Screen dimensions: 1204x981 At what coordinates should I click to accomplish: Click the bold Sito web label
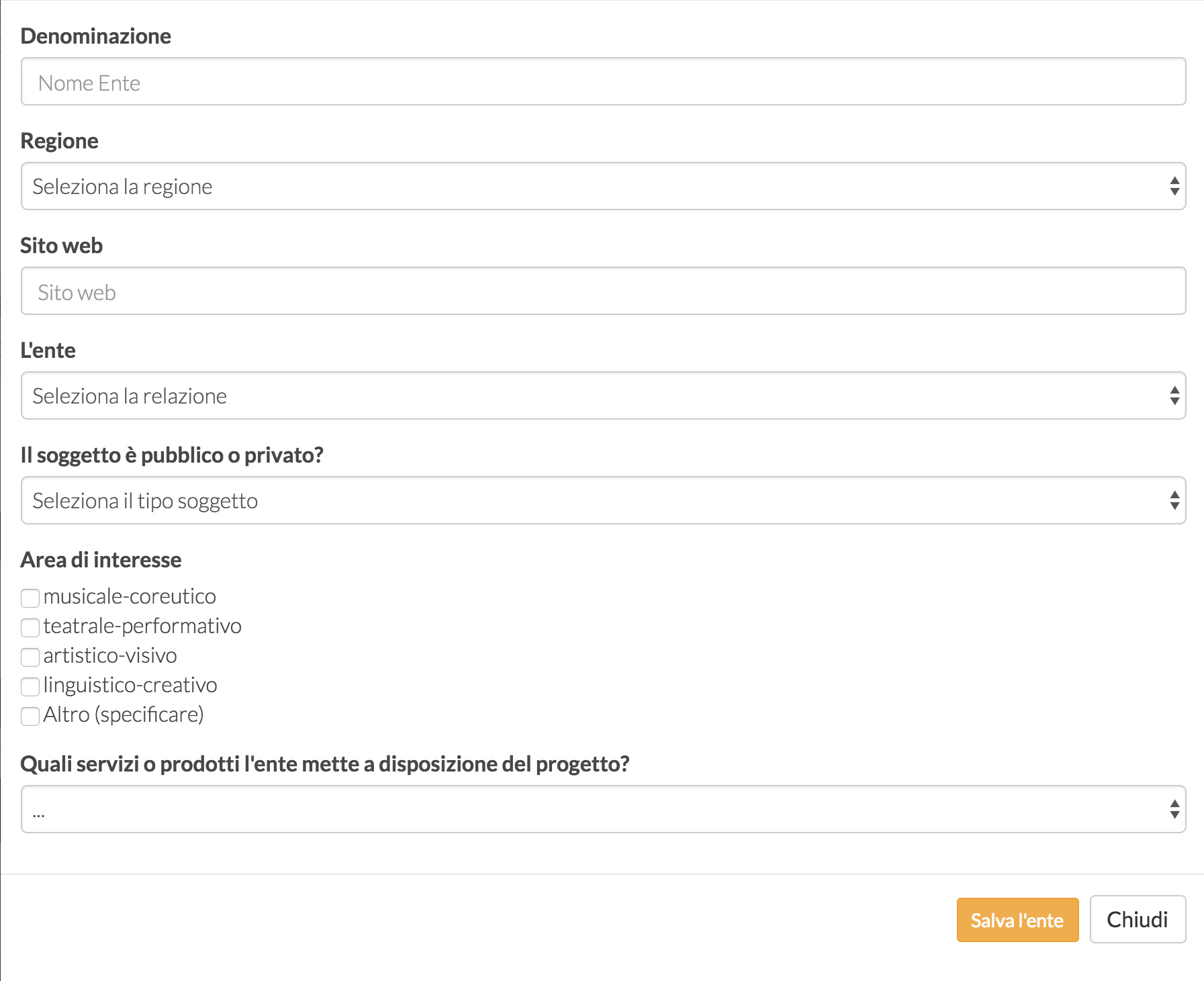pyautogui.click(x=62, y=246)
